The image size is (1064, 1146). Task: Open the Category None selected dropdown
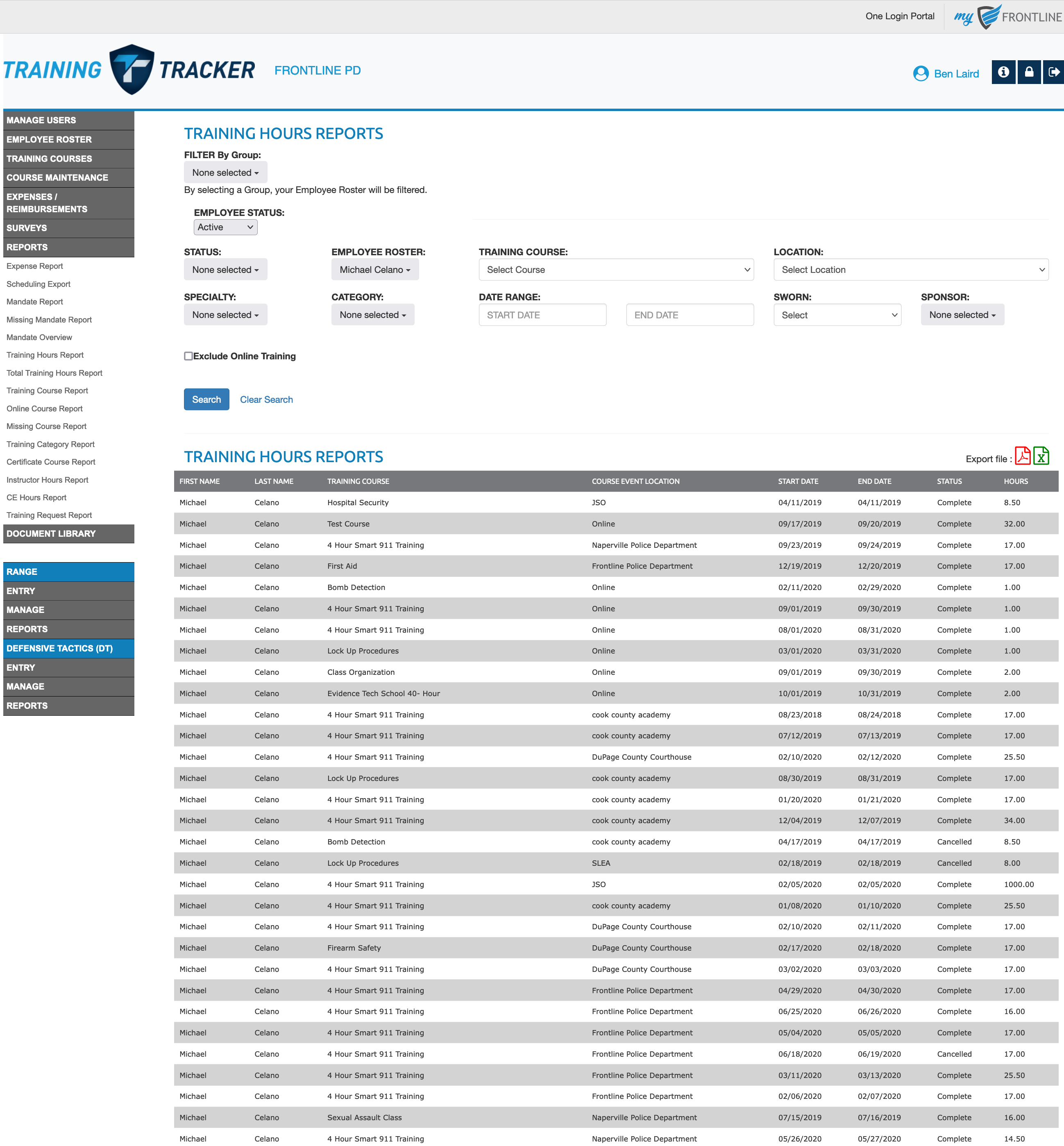point(372,314)
